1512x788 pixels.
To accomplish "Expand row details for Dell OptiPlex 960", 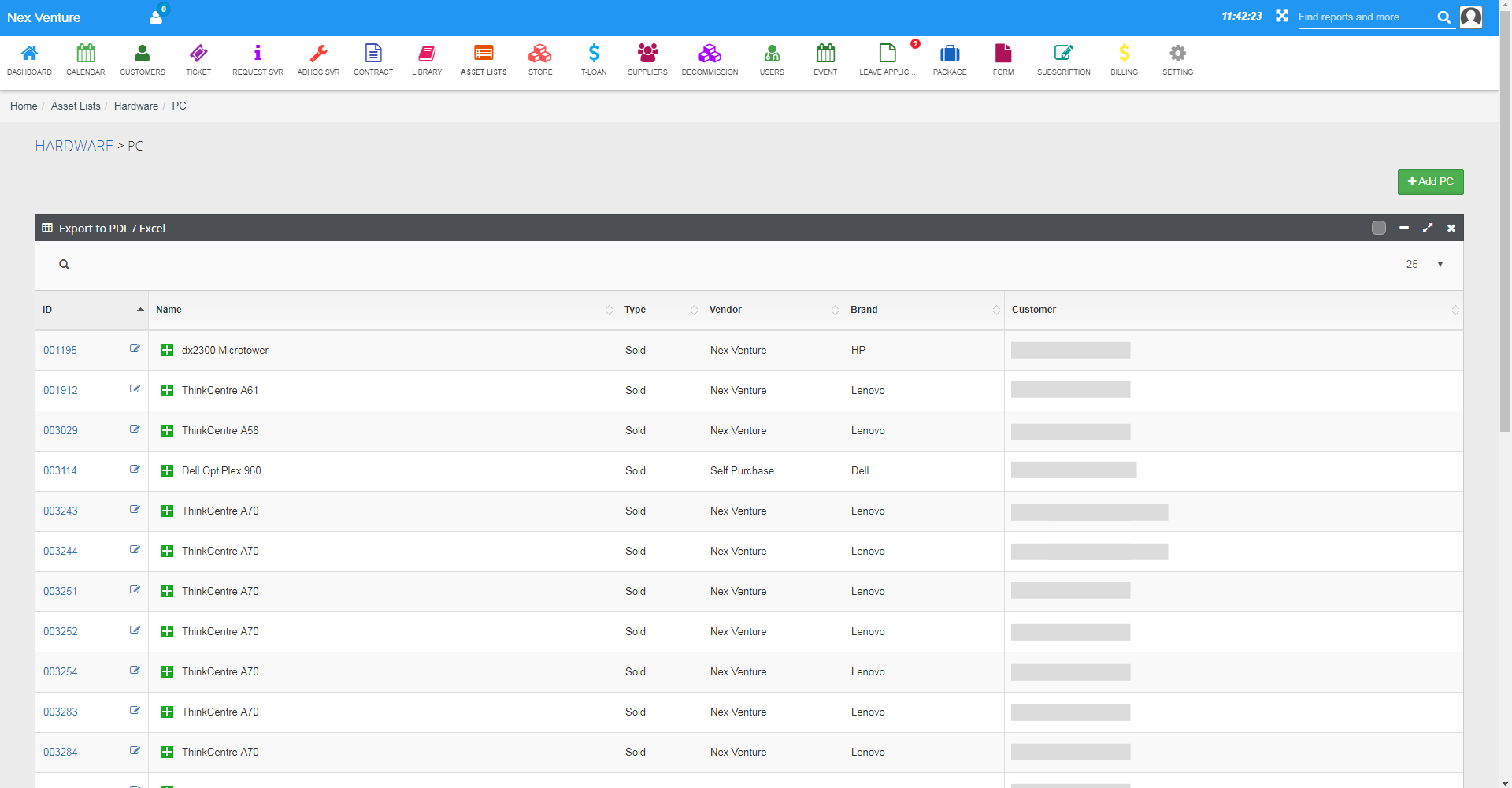I will [x=167, y=471].
